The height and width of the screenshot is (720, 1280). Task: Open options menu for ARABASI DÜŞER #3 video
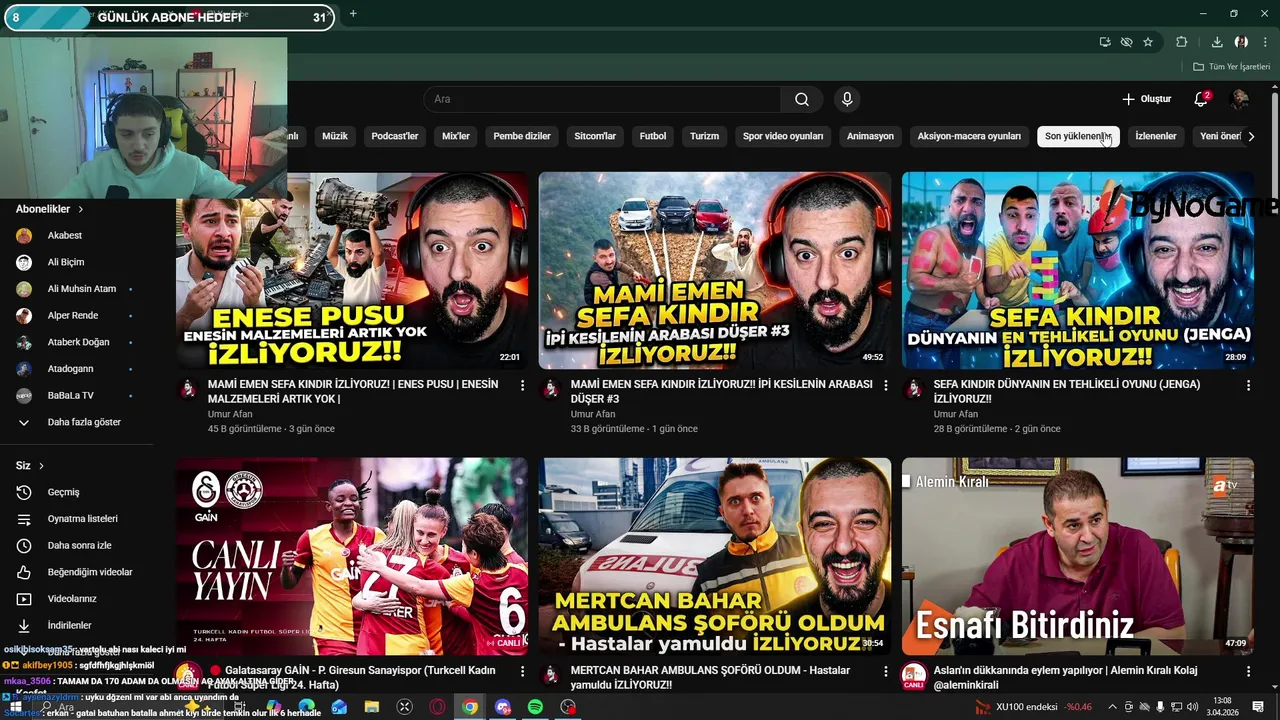[x=885, y=385]
